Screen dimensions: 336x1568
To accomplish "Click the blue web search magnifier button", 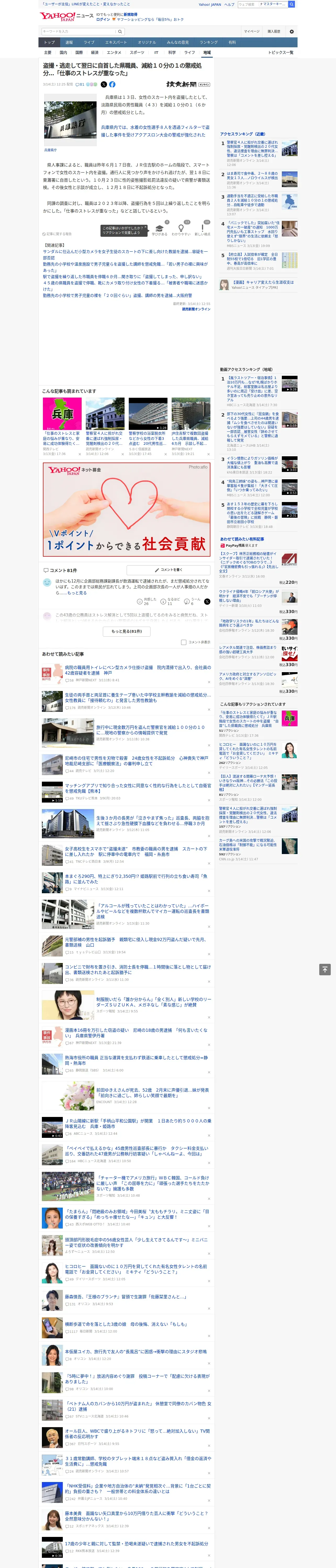I will click(292, 4).
